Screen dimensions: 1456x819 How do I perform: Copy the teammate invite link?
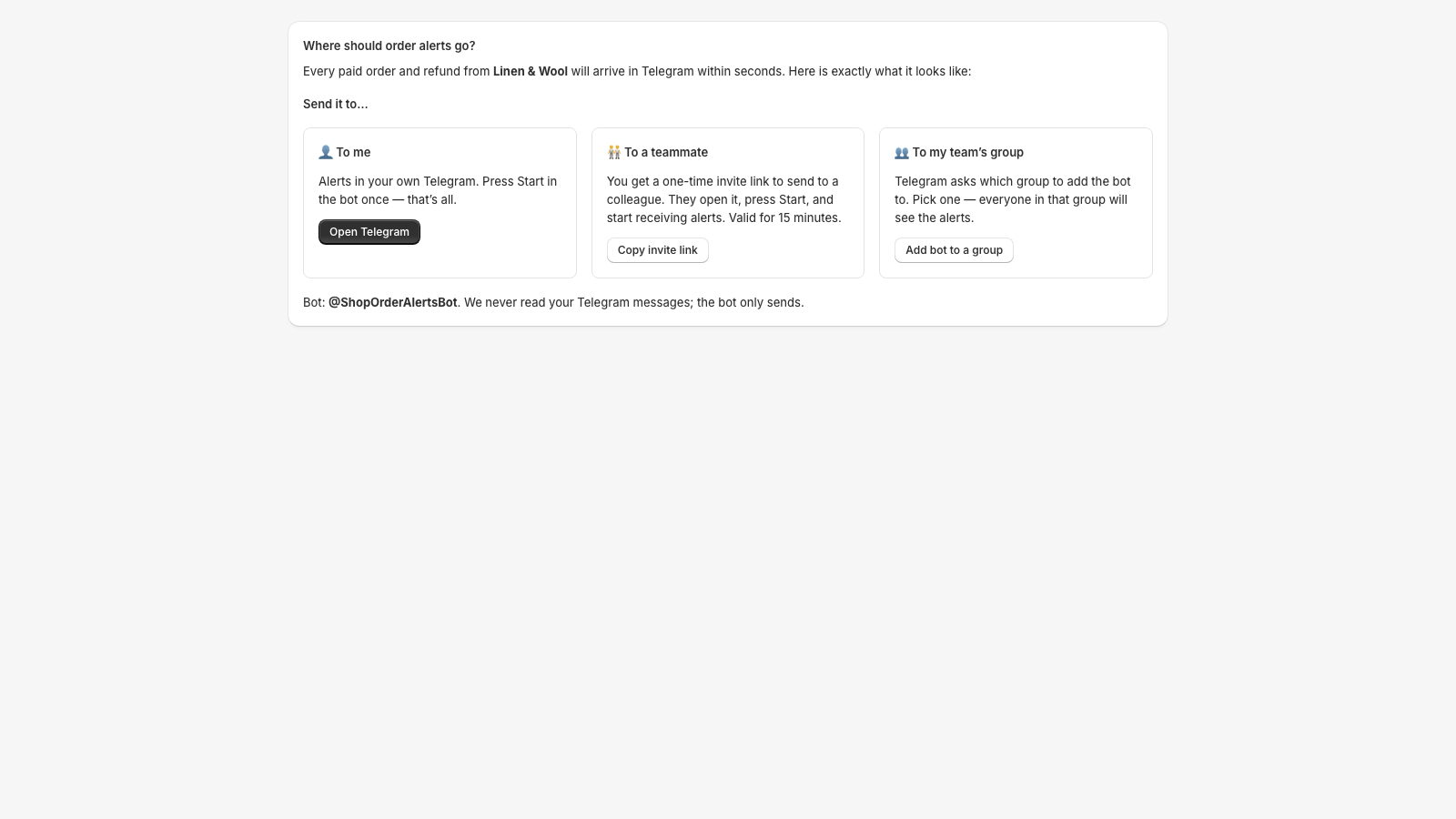(657, 250)
